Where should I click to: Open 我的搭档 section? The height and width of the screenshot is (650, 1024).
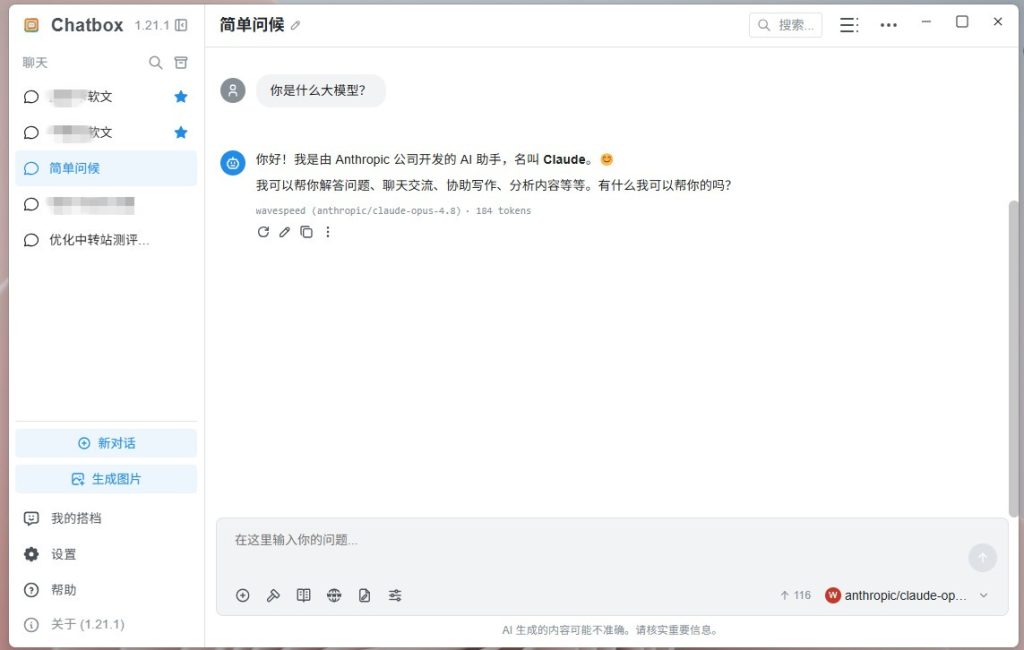tap(106, 519)
